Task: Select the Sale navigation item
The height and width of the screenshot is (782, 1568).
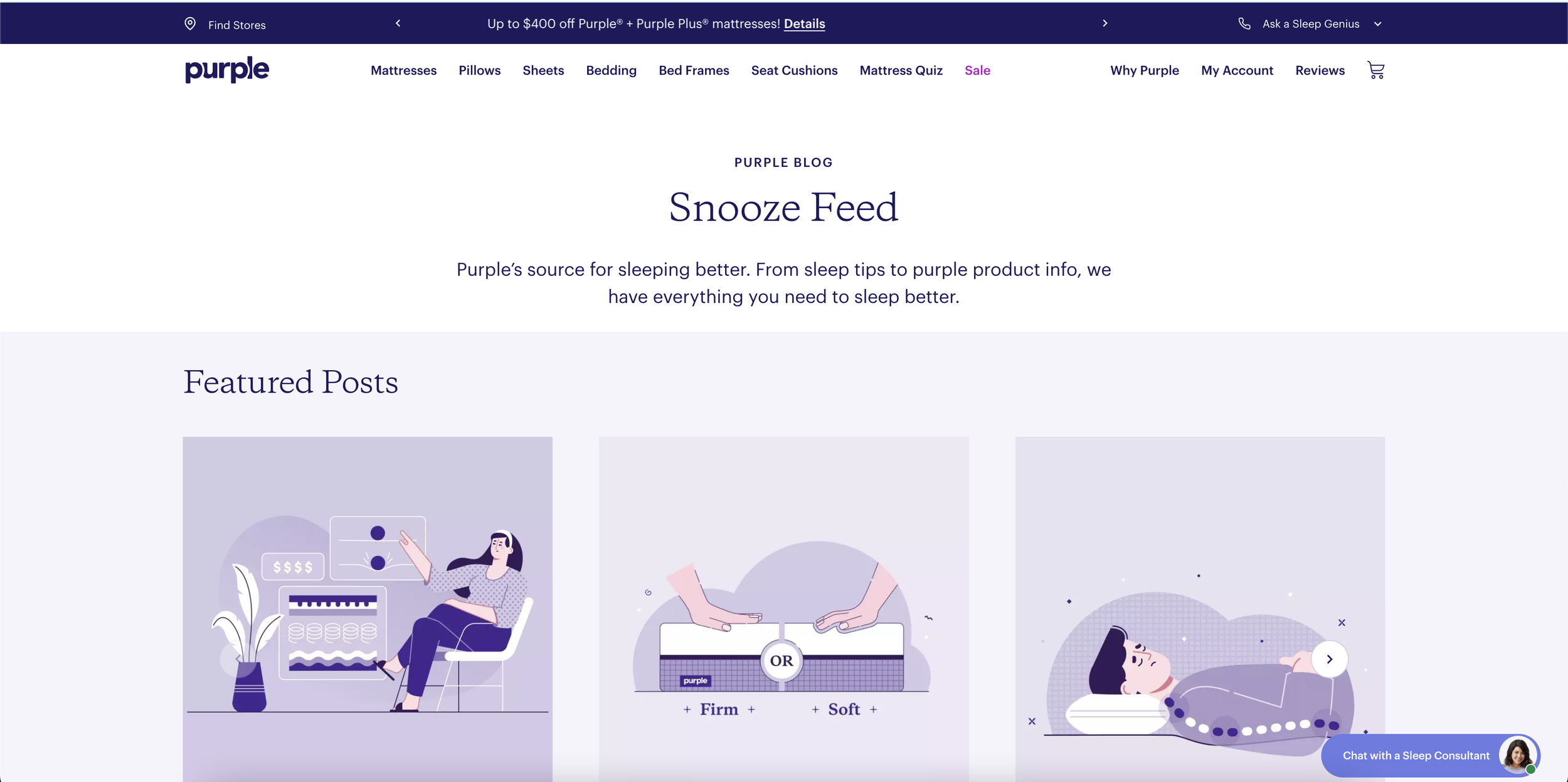Action: point(977,70)
